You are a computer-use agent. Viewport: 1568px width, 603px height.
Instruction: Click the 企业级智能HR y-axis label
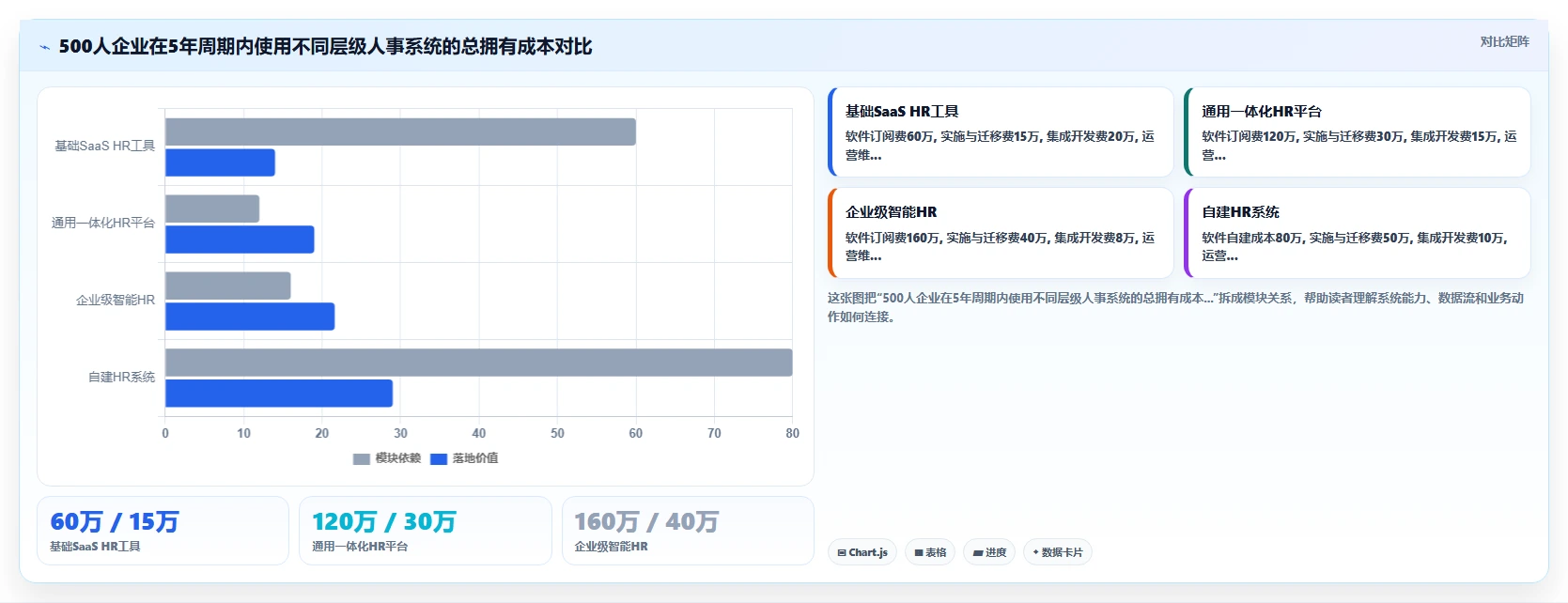(115, 300)
